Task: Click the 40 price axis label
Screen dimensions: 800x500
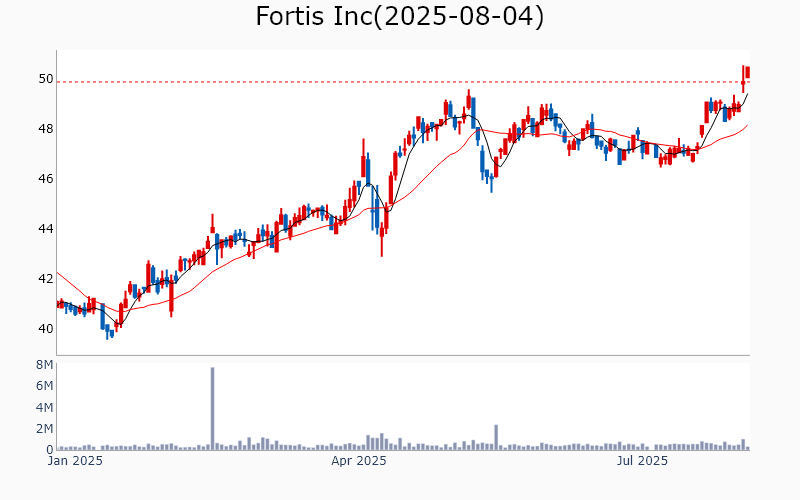Action: coord(46,329)
